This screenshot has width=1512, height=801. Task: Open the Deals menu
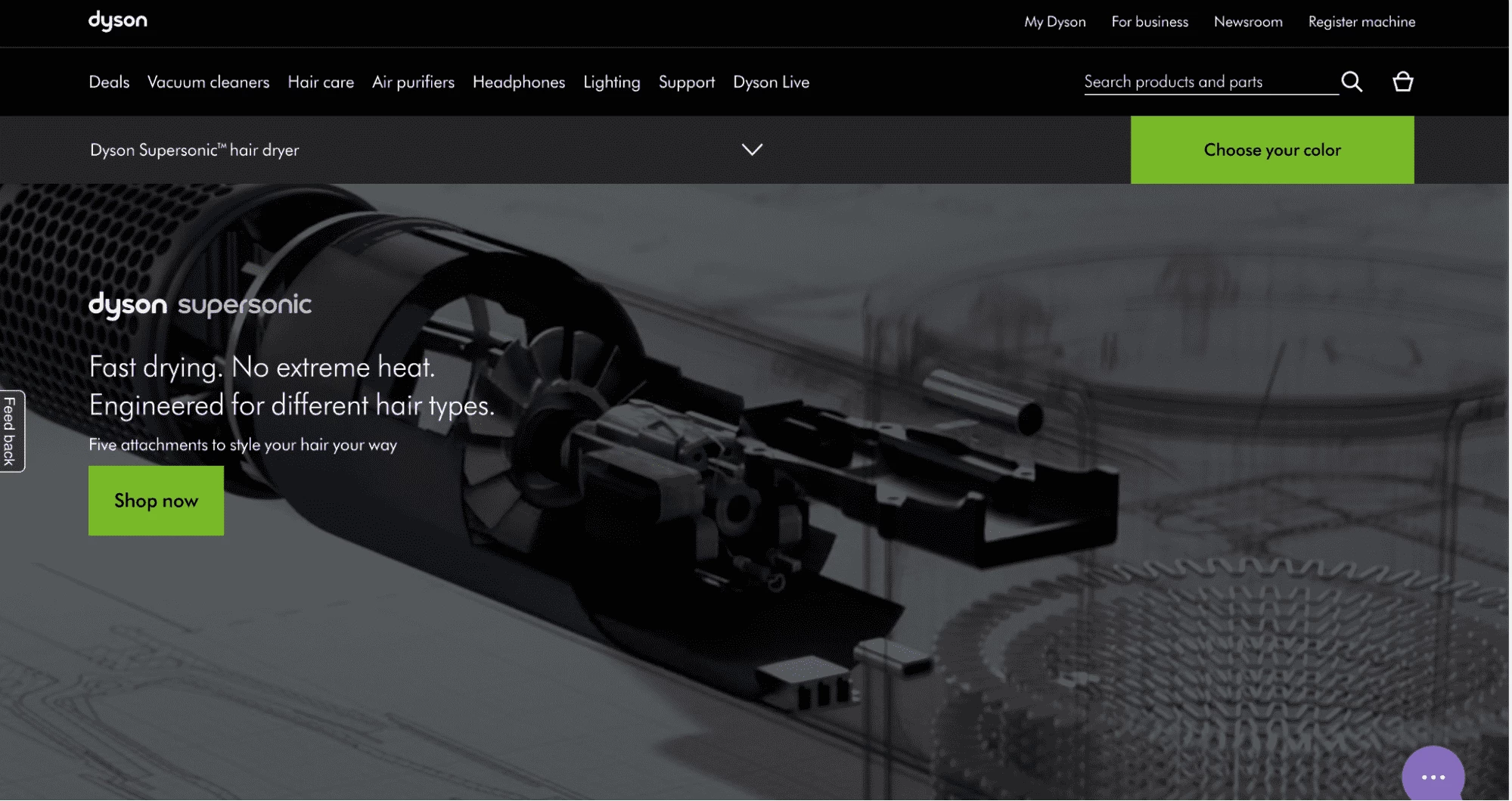point(109,82)
